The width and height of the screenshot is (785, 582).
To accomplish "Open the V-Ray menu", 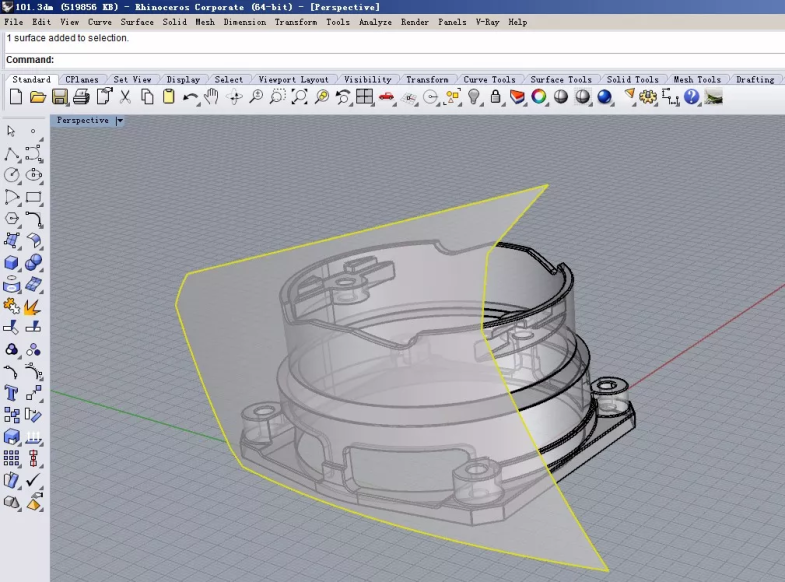I will (487, 22).
